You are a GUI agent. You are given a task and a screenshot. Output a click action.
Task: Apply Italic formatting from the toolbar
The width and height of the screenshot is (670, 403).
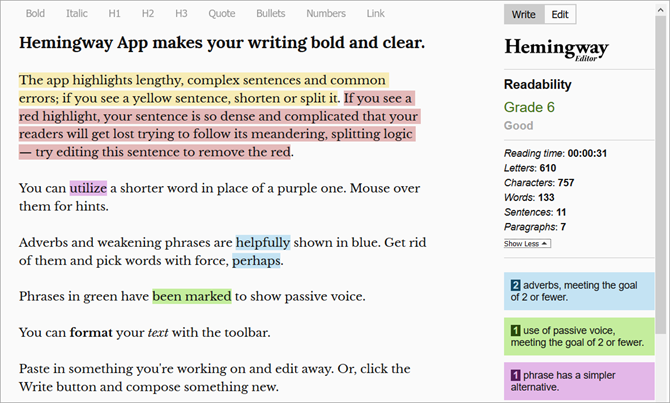click(x=76, y=14)
